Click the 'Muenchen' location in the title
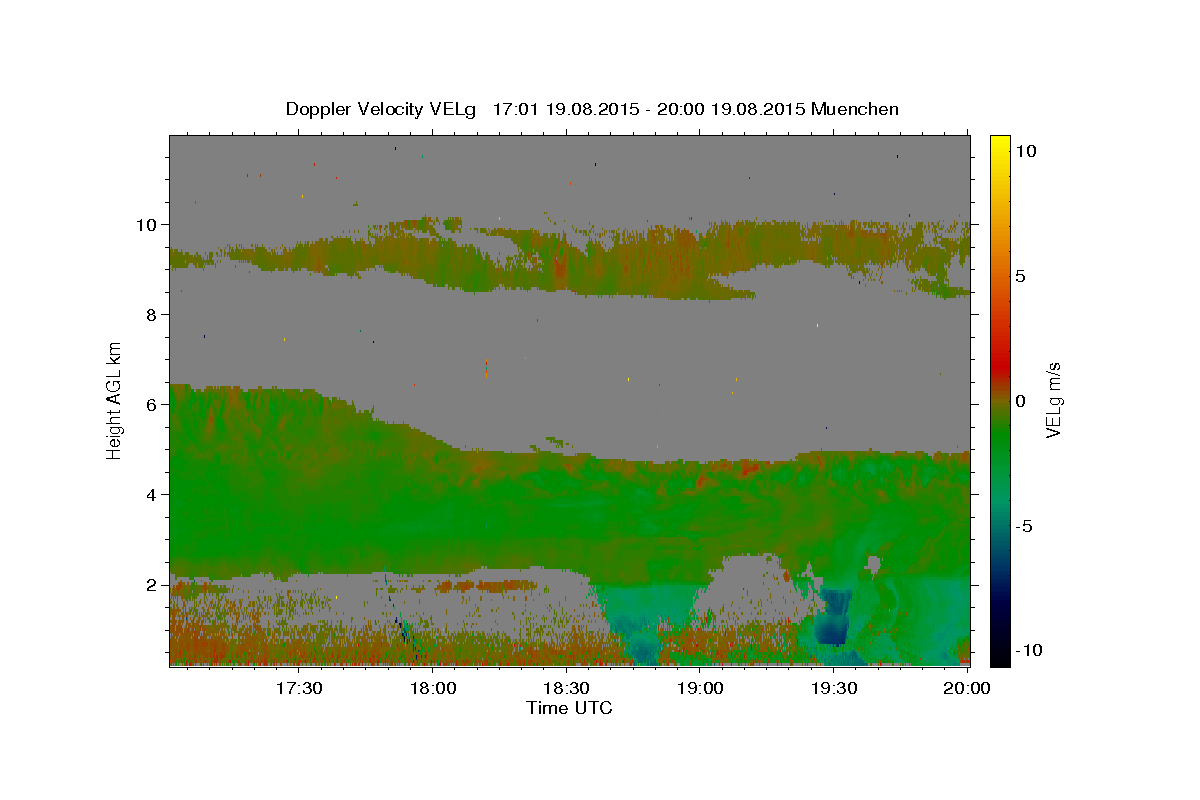The height and width of the screenshot is (800, 1200). click(x=855, y=109)
